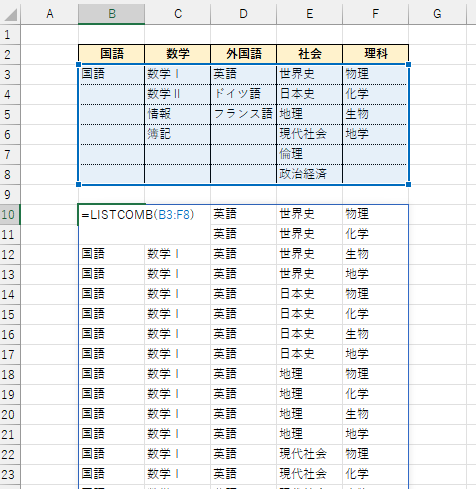Click cell B12 containing 国語

pyautogui.click(x=112, y=254)
